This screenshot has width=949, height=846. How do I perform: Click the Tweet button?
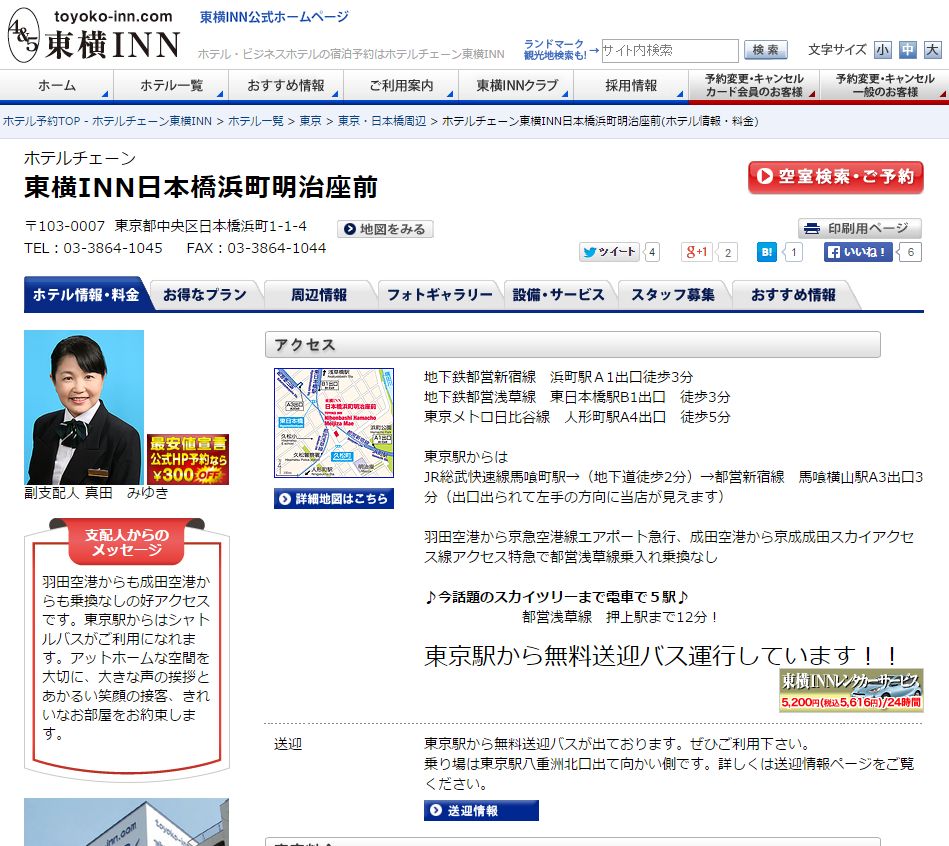(x=609, y=252)
